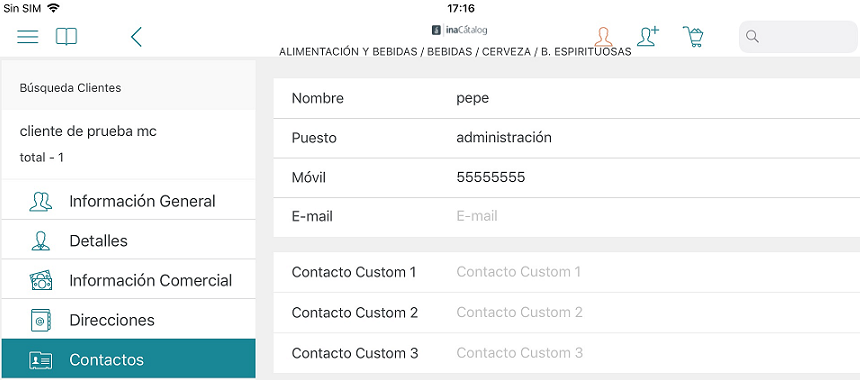Open the shopping cart icon

coord(693,37)
